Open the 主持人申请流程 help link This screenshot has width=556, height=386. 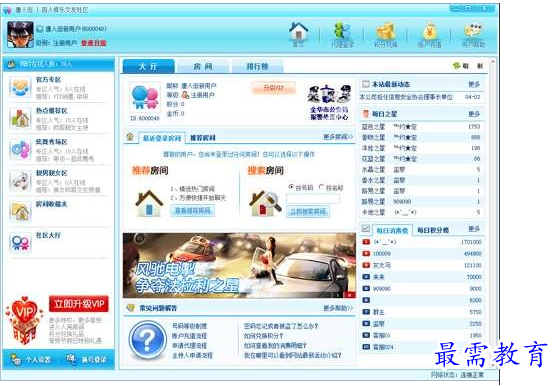pos(192,355)
